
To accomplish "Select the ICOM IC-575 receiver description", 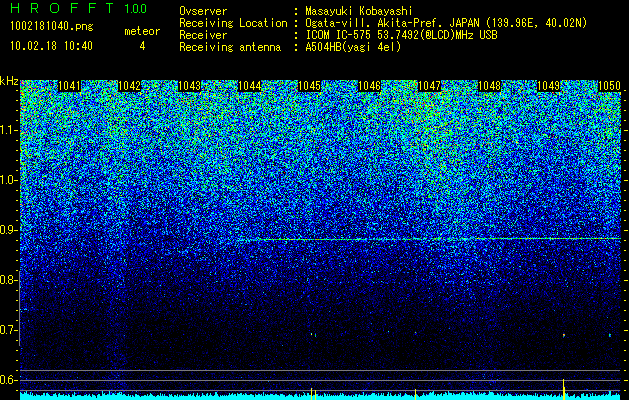I will tap(401, 35).
